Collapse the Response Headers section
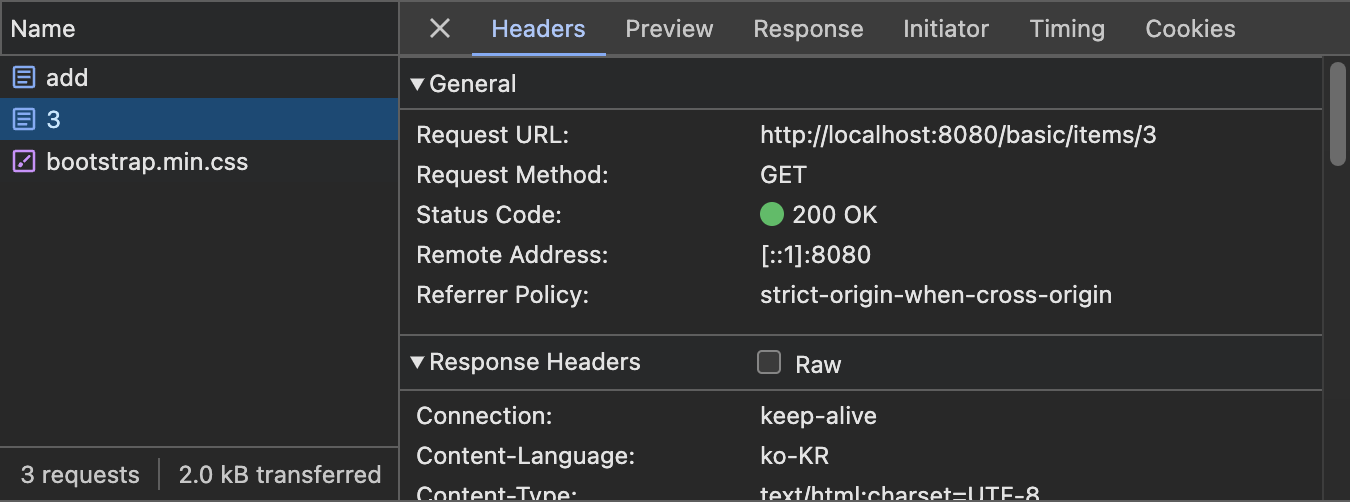This screenshot has height=502, width=1350. click(418, 363)
